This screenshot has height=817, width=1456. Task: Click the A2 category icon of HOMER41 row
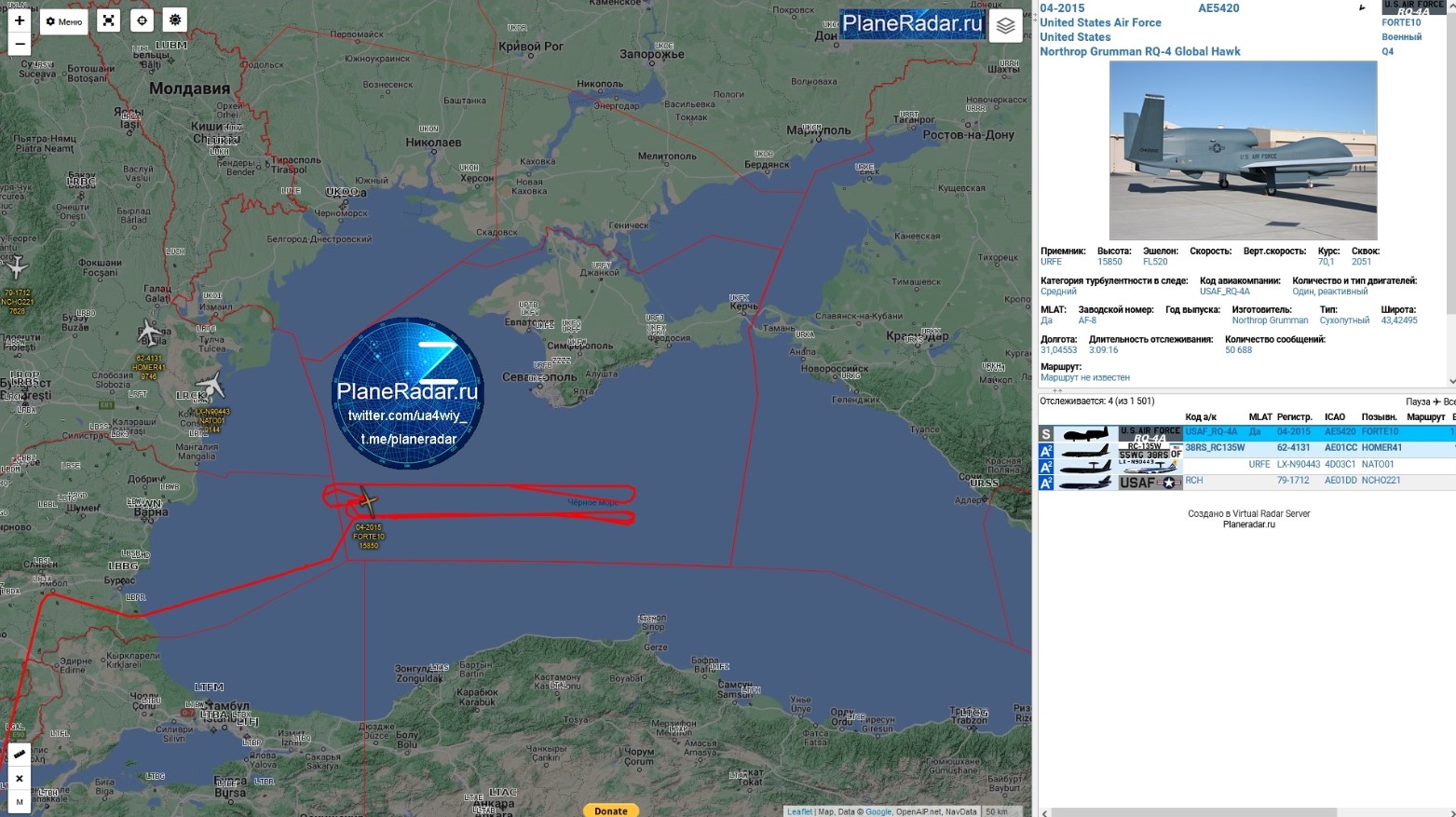tap(1046, 450)
